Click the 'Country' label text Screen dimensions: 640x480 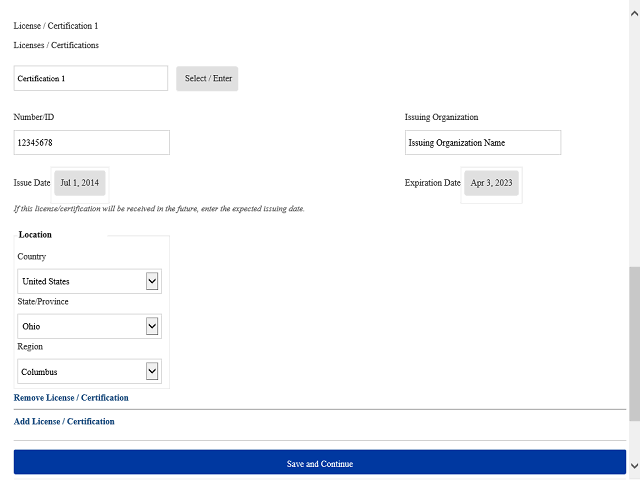coord(32,257)
